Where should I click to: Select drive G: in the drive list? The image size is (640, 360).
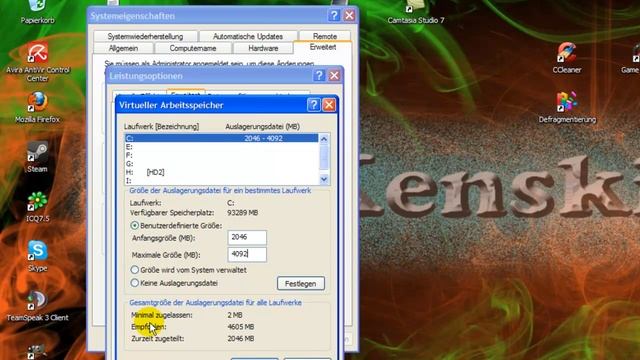221,164
